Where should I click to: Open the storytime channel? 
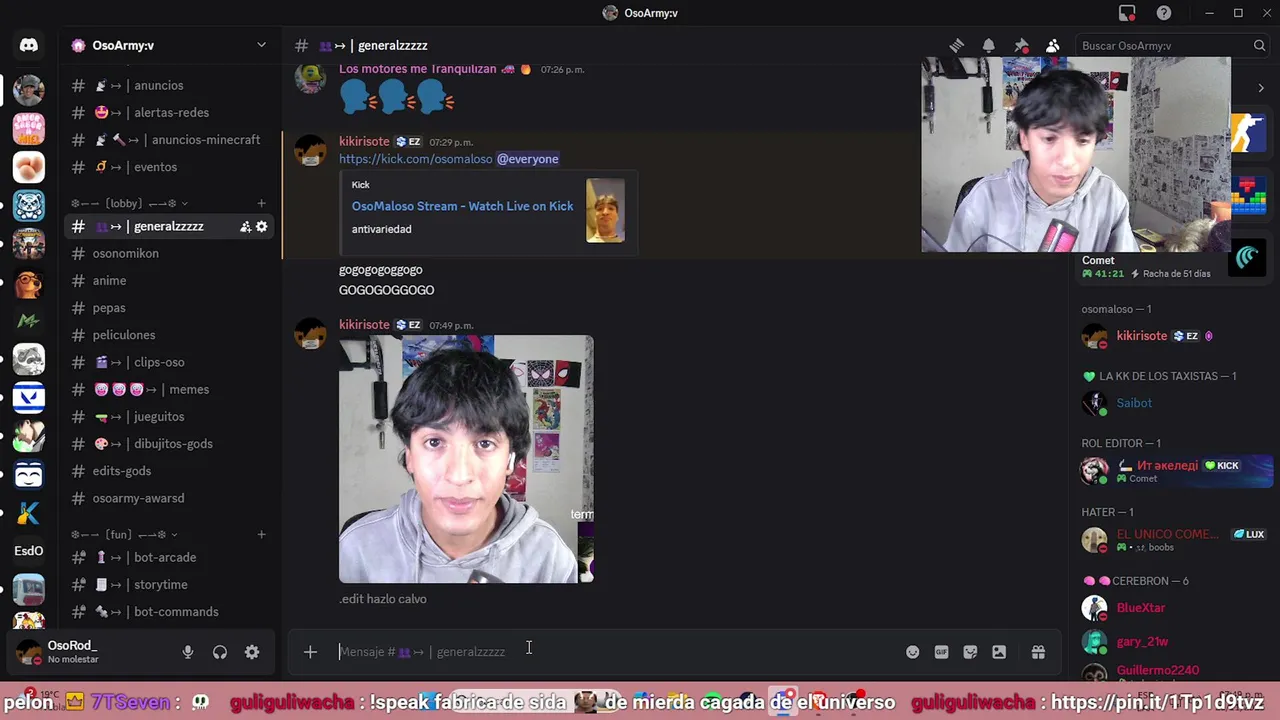(x=169, y=584)
